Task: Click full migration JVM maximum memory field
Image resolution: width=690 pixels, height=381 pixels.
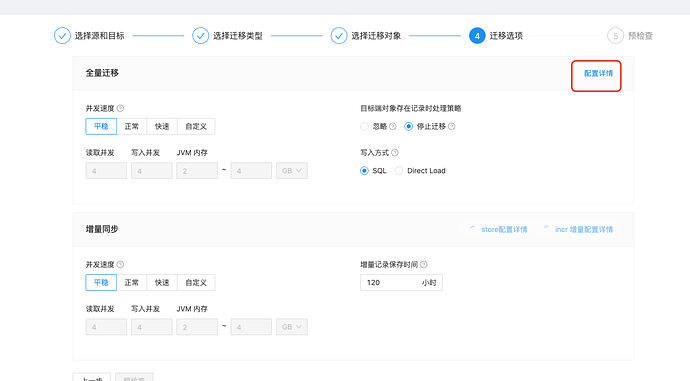Action: pos(251,171)
